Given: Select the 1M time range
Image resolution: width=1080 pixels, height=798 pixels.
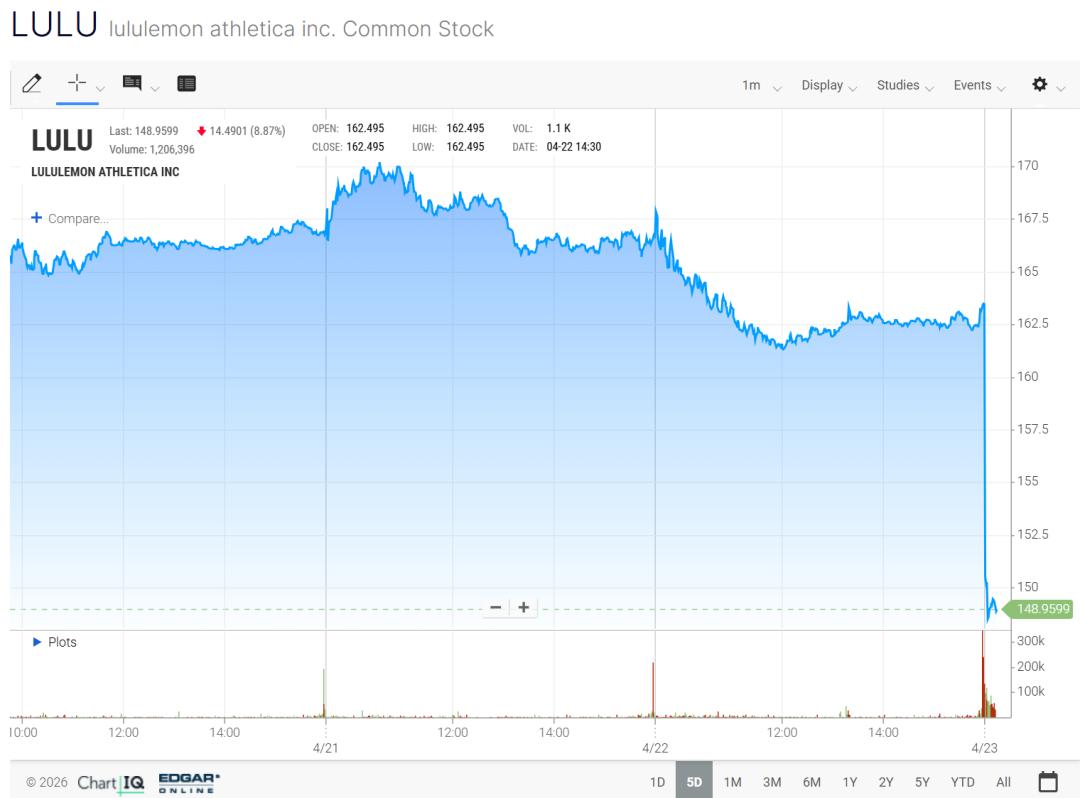Looking at the screenshot, I should (x=732, y=782).
